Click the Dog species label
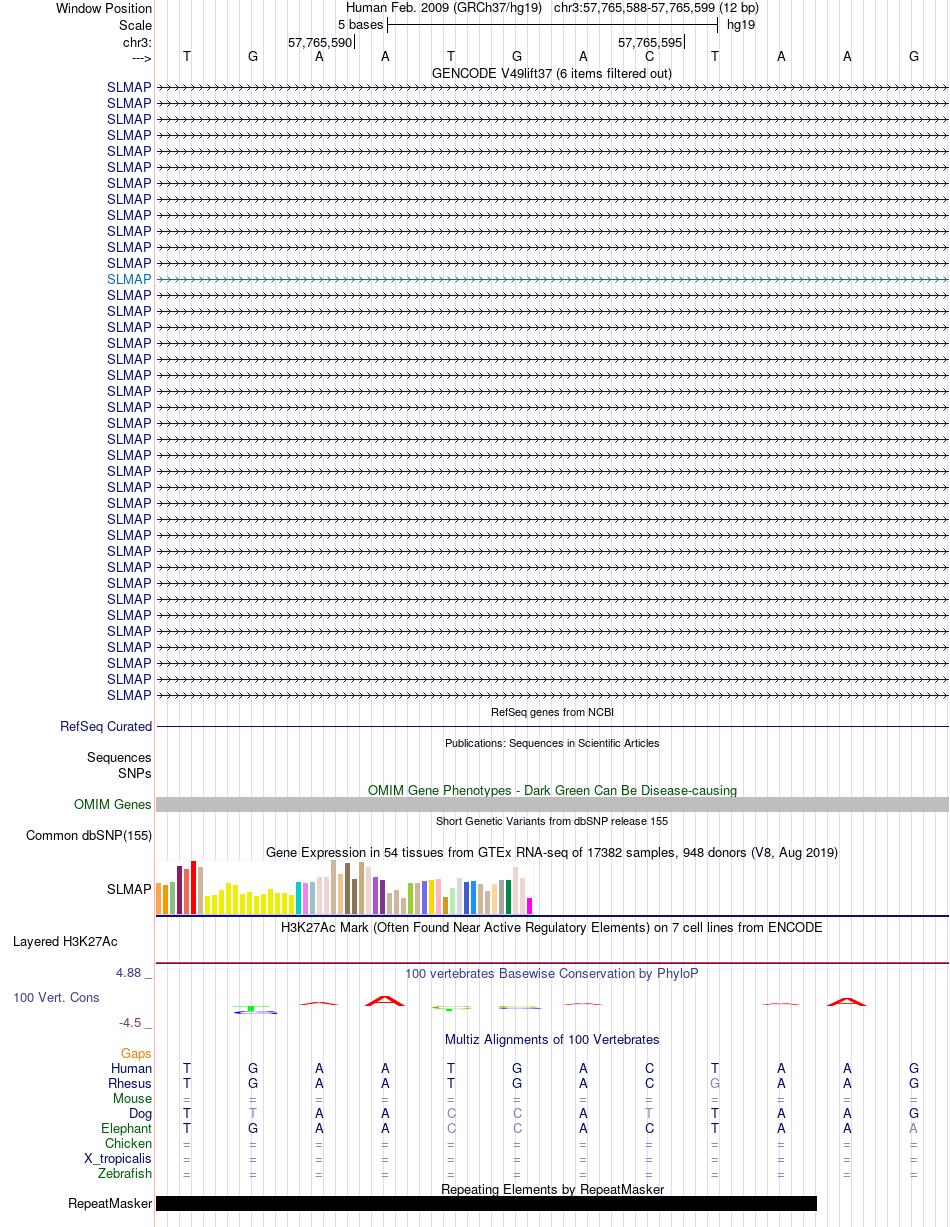Viewport: 950px width, 1227px height. (x=140, y=1113)
